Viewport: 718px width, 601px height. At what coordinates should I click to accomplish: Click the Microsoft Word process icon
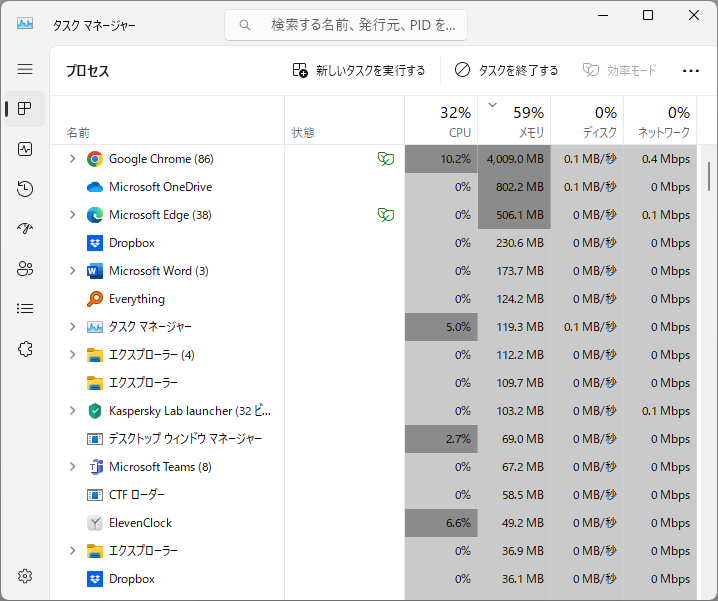[x=95, y=271]
